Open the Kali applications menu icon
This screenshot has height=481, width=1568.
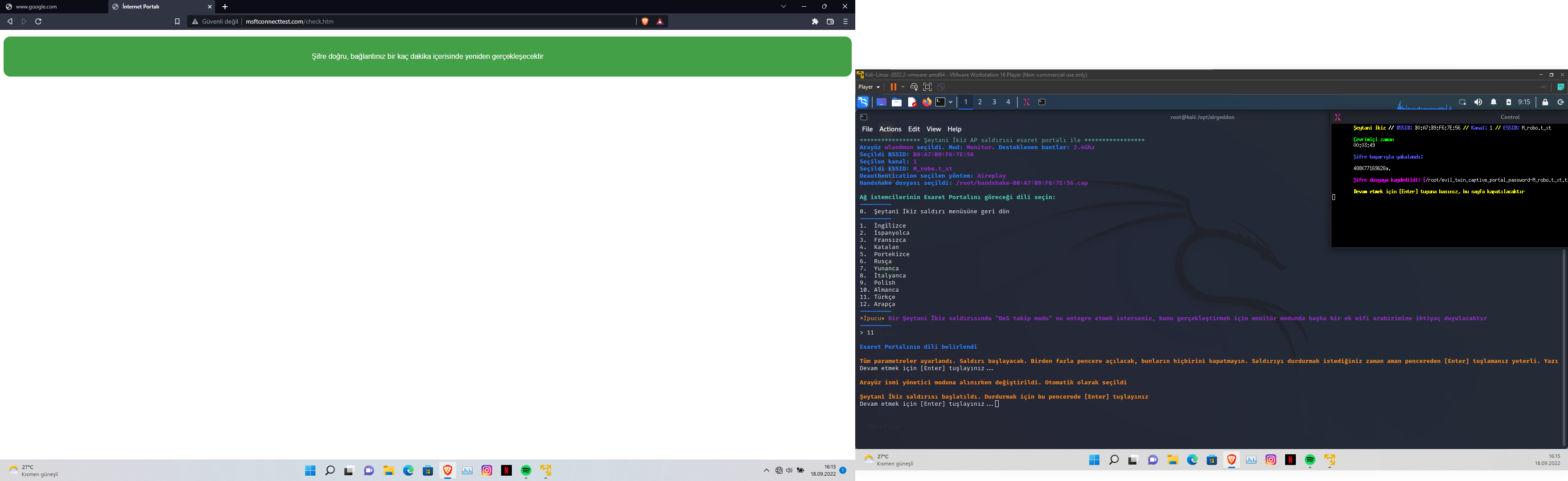[x=863, y=102]
